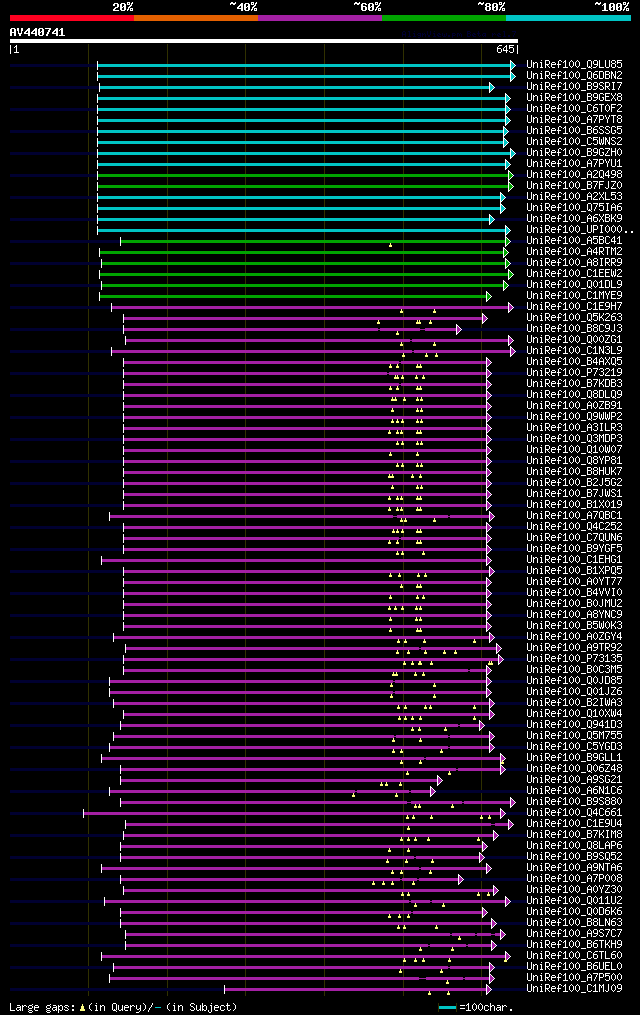This screenshot has height=1015, width=640.
Task: Open the UniRef100_Q8YP81 label
Action: click(574, 461)
